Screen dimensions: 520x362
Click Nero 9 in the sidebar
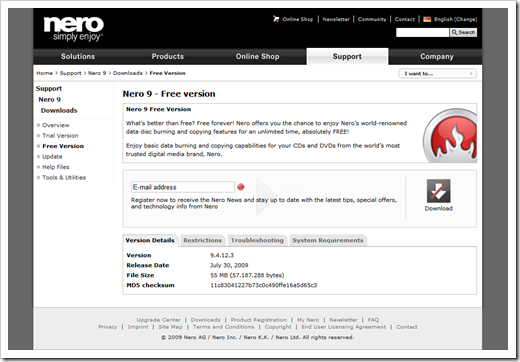point(50,99)
